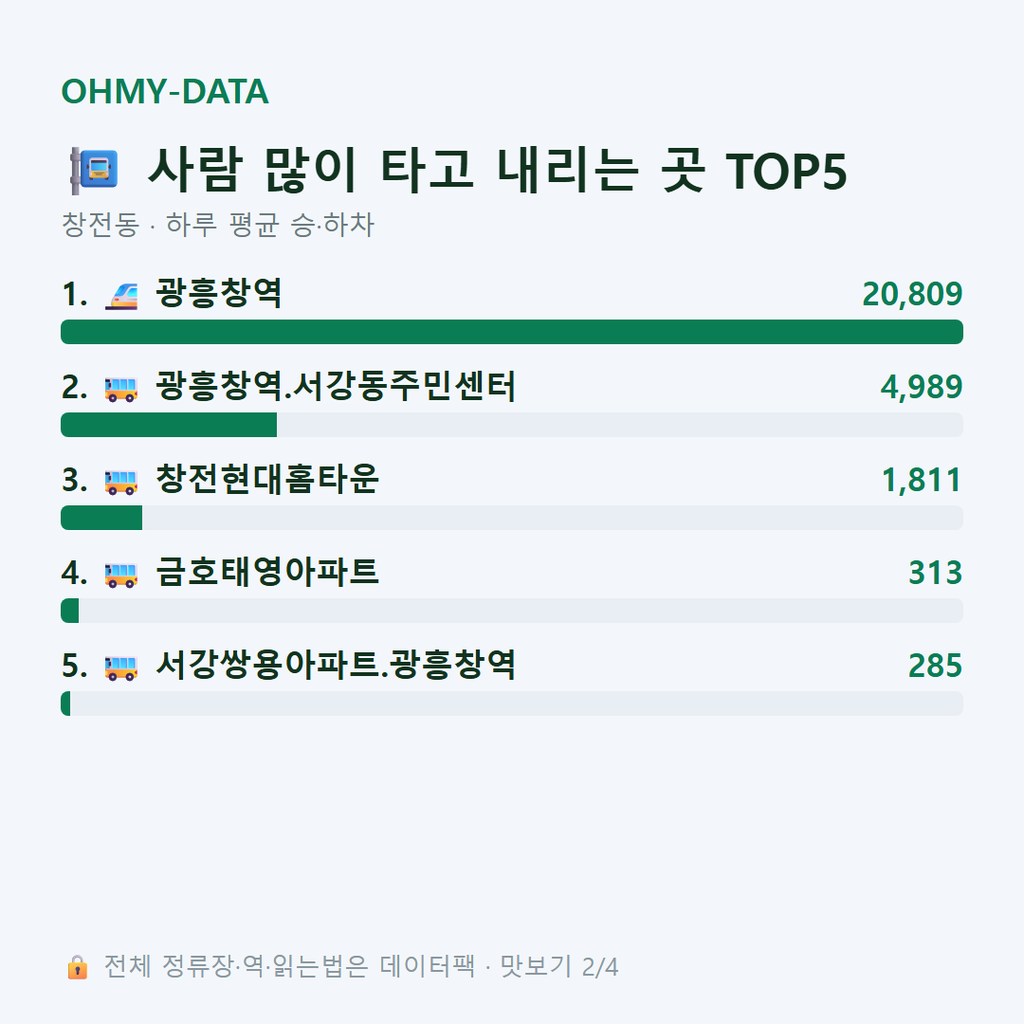Select the 금호태영아파트 stop name
This screenshot has width=1024, height=1024.
coord(267,571)
